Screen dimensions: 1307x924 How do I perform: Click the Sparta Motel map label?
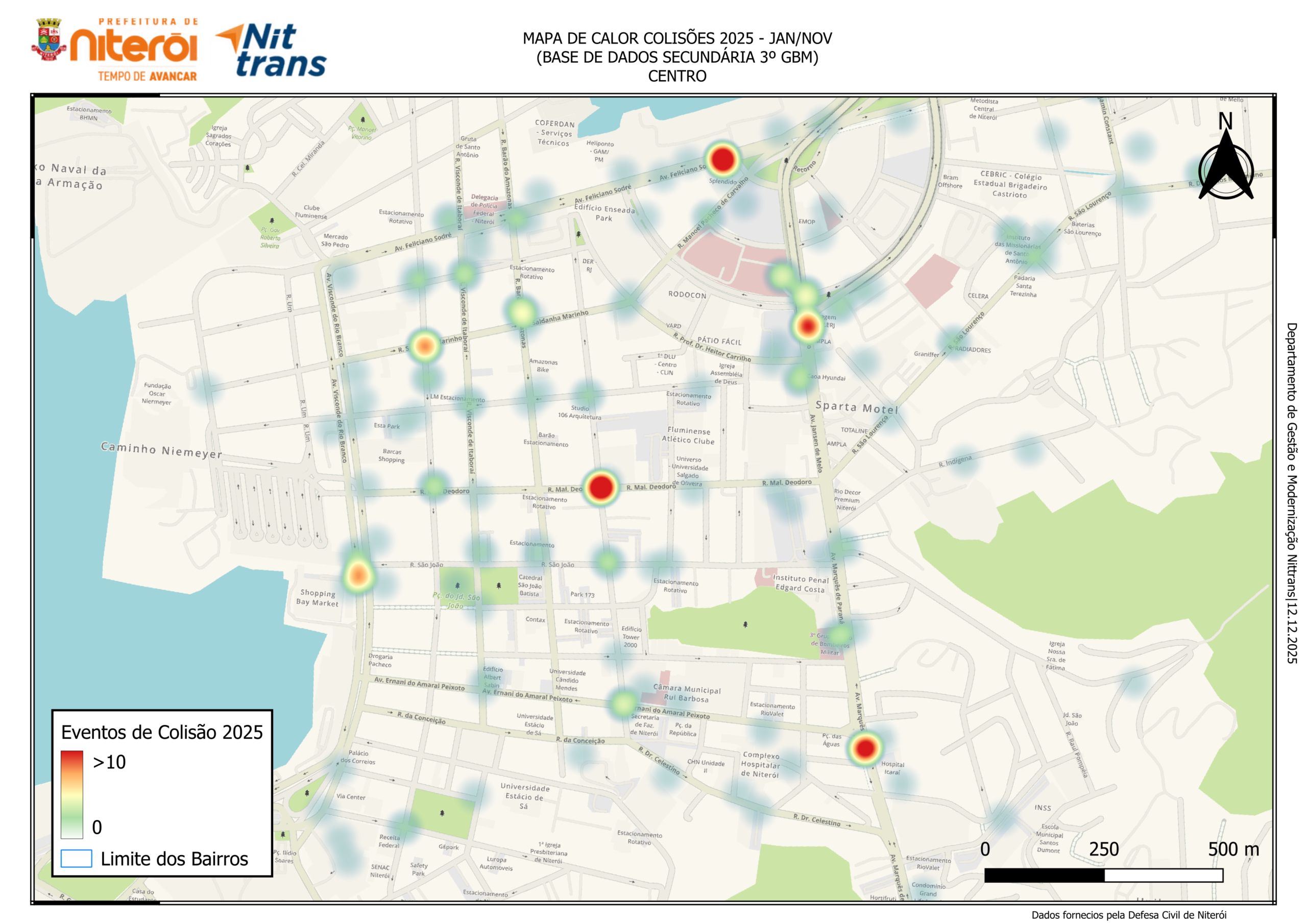(857, 407)
